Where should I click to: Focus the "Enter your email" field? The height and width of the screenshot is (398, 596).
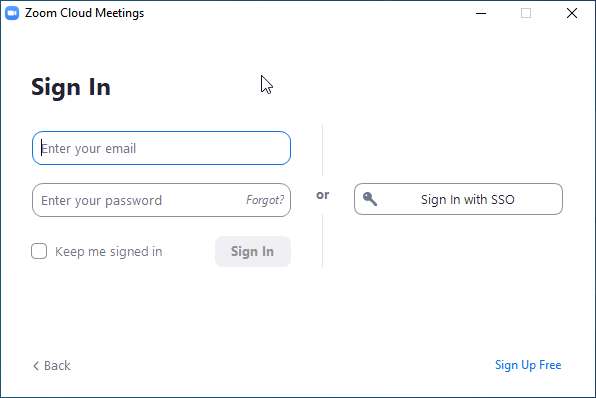pos(162,148)
